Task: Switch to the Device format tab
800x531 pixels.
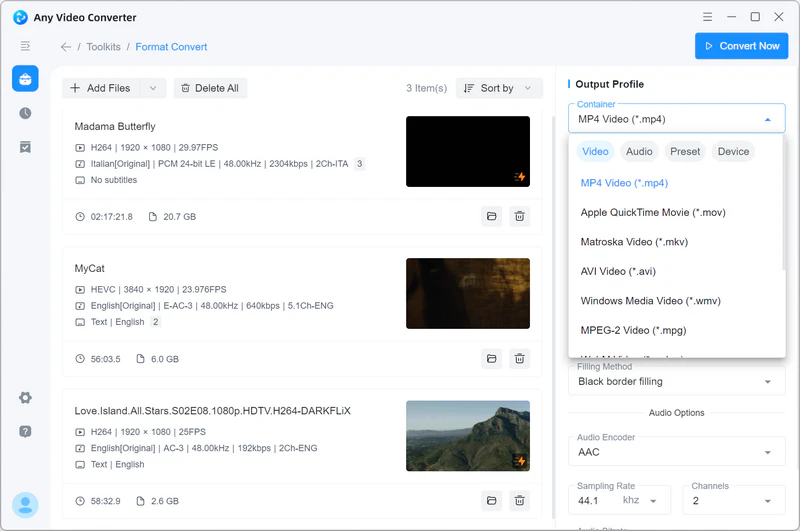Action: (733, 152)
